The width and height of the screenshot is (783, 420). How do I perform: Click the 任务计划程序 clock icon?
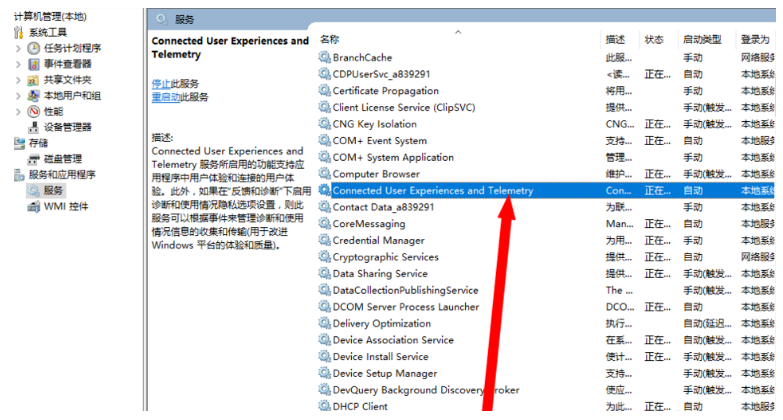click(x=34, y=48)
